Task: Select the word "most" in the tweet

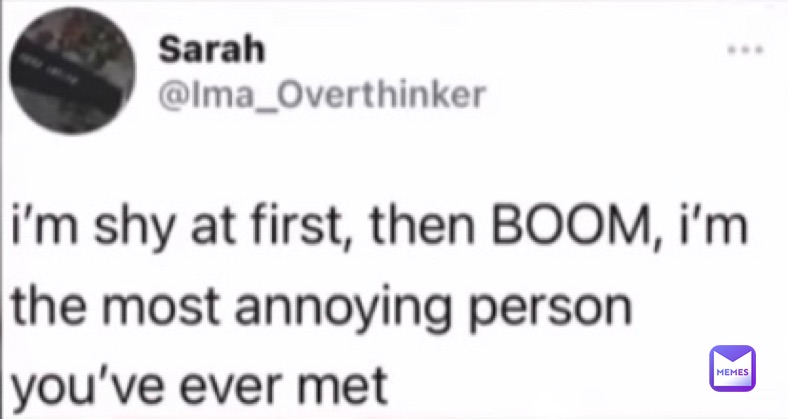Action: point(160,306)
